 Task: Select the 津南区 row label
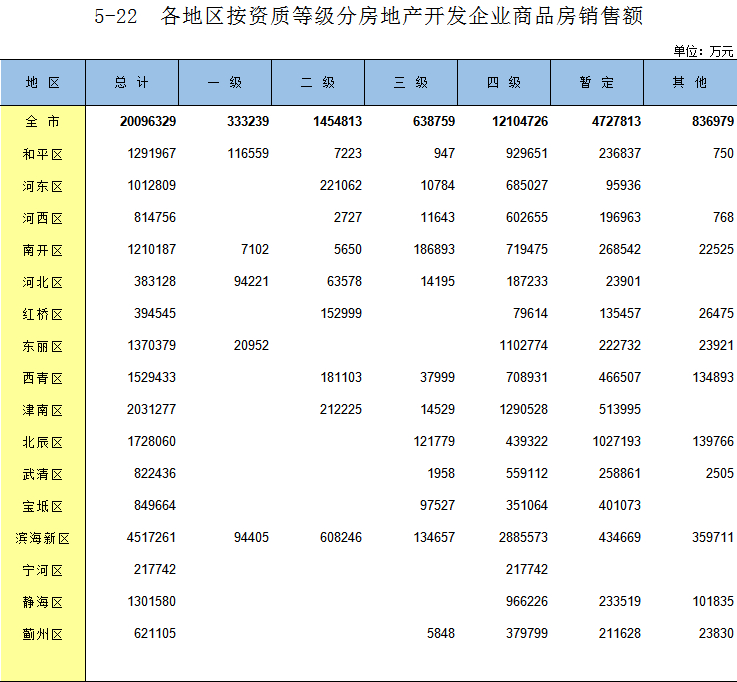point(43,410)
